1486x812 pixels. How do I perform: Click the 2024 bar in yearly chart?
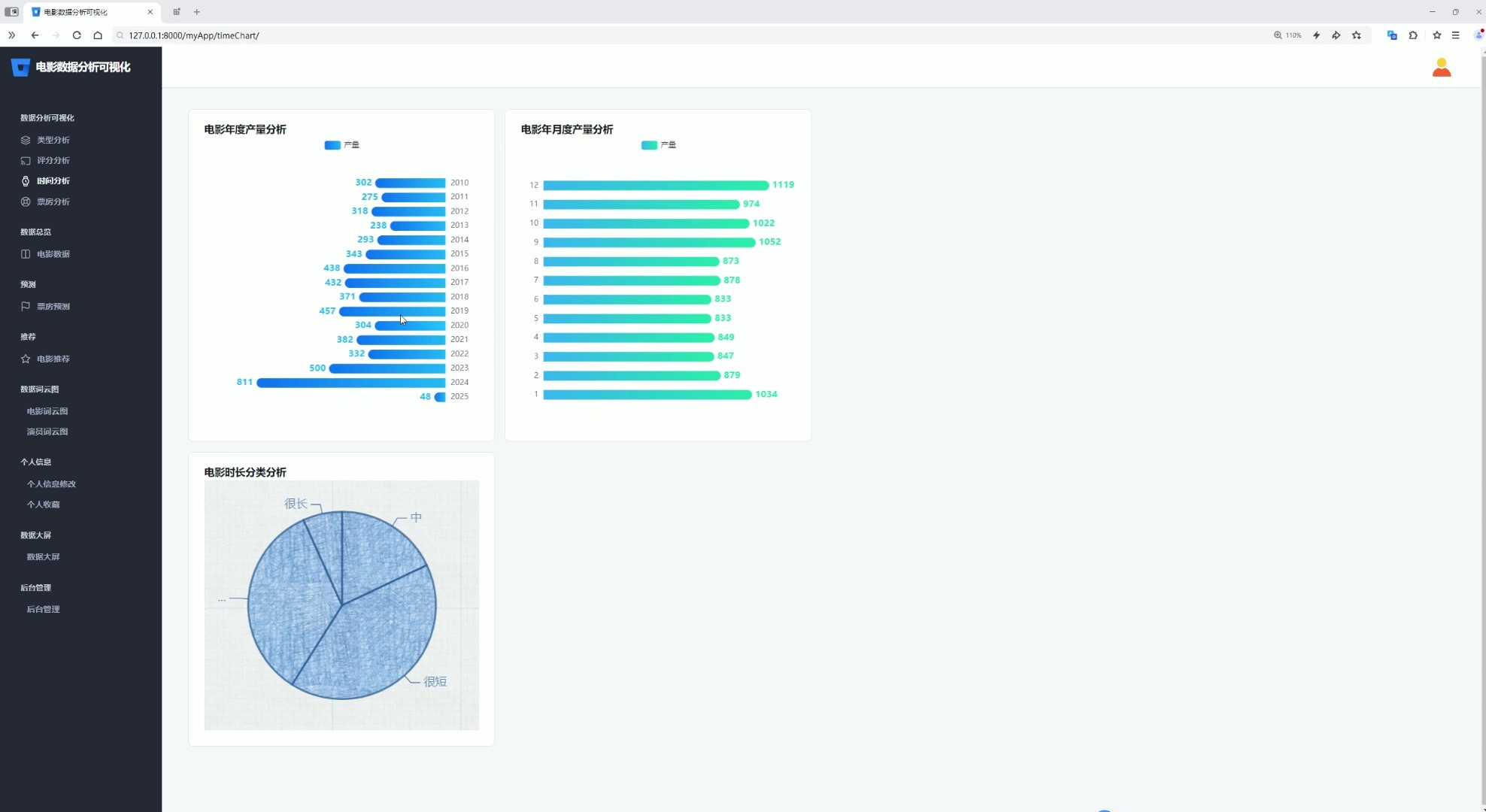click(350, 383)
